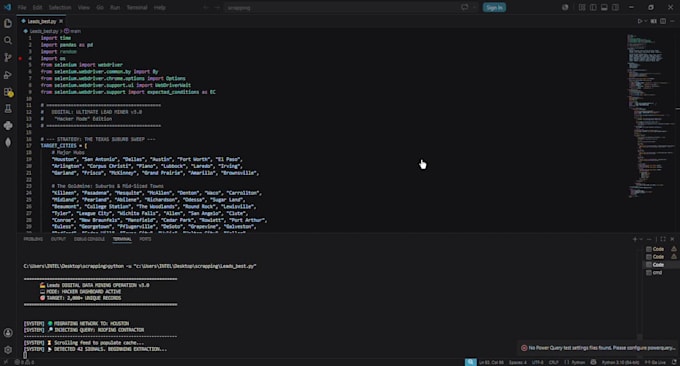Click the highlighted search icon in status bar

(471, 362)
